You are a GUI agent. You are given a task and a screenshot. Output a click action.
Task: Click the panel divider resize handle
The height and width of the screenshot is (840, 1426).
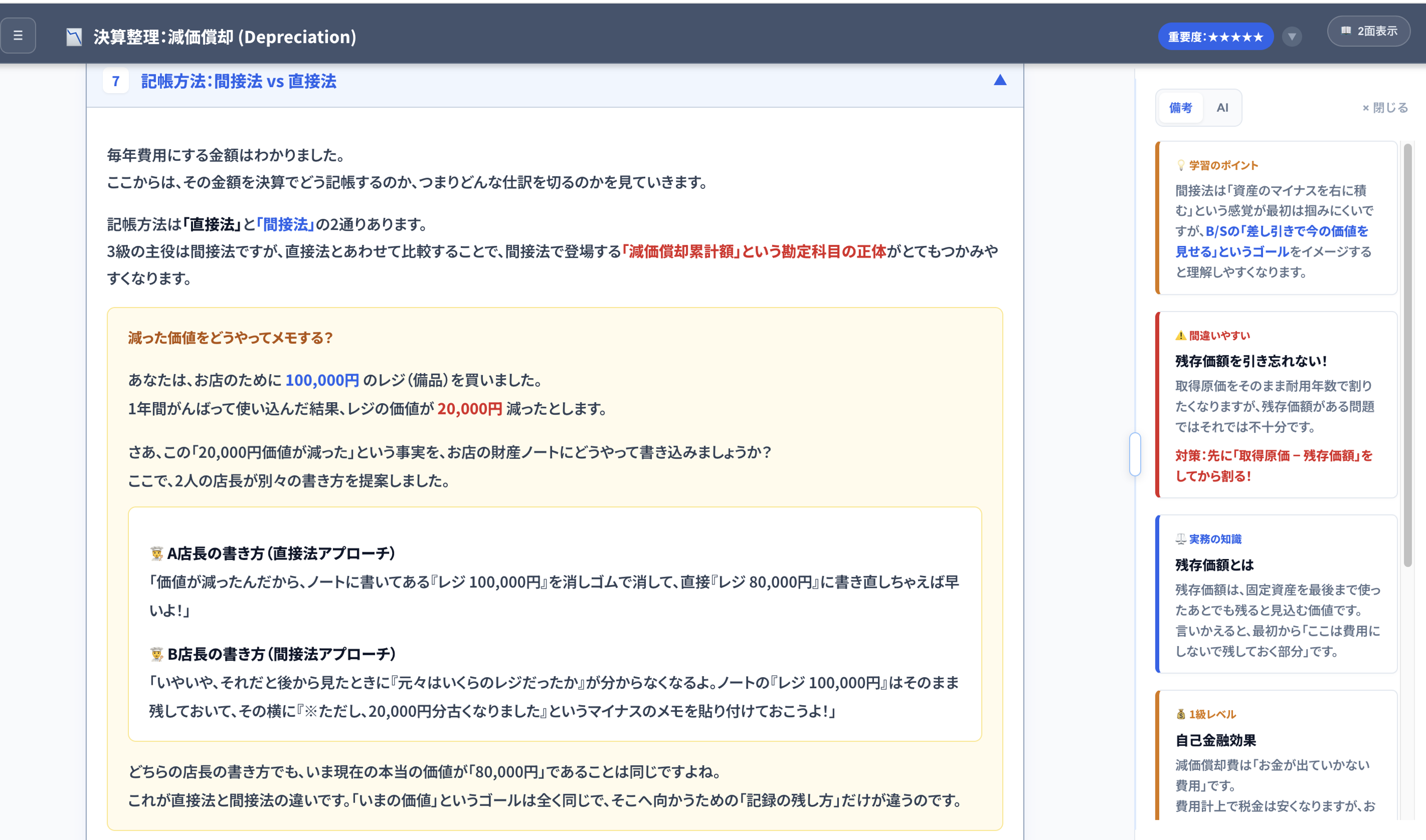pyautogui.click(x=1135, y=454)
